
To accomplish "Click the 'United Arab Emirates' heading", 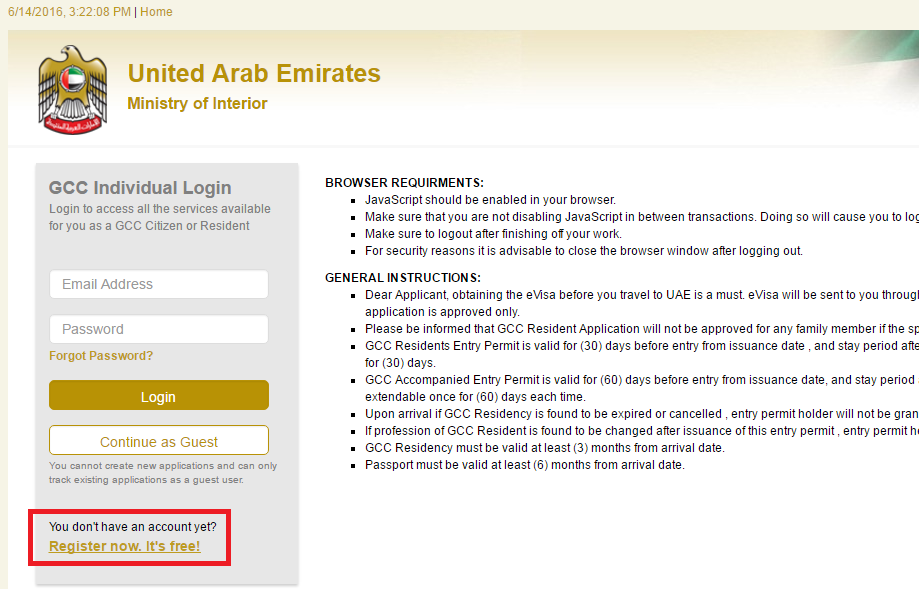I will (x=254, y=73).
